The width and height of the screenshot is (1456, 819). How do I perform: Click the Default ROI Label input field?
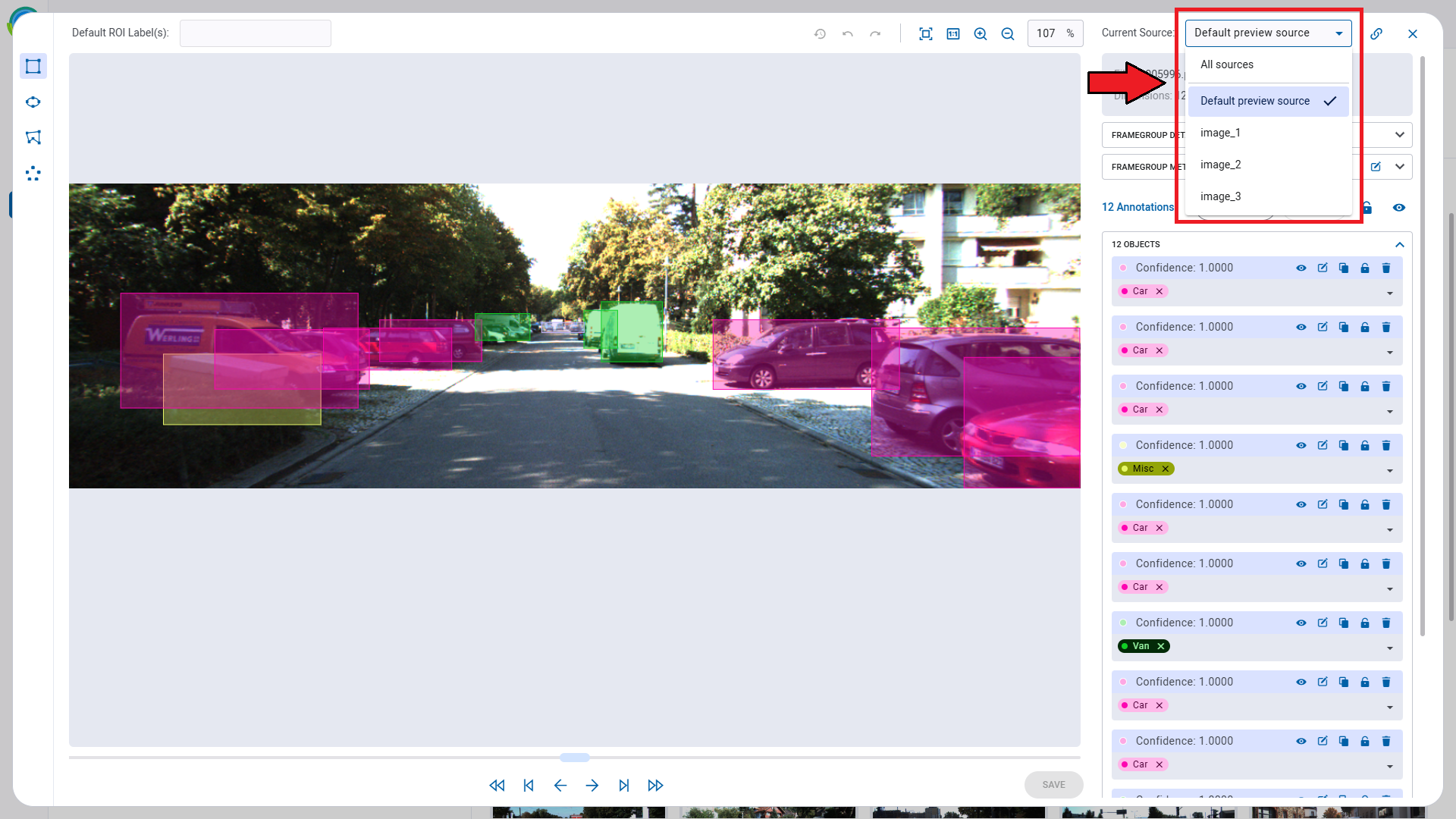pyautogui.click(x=255, y=33)
